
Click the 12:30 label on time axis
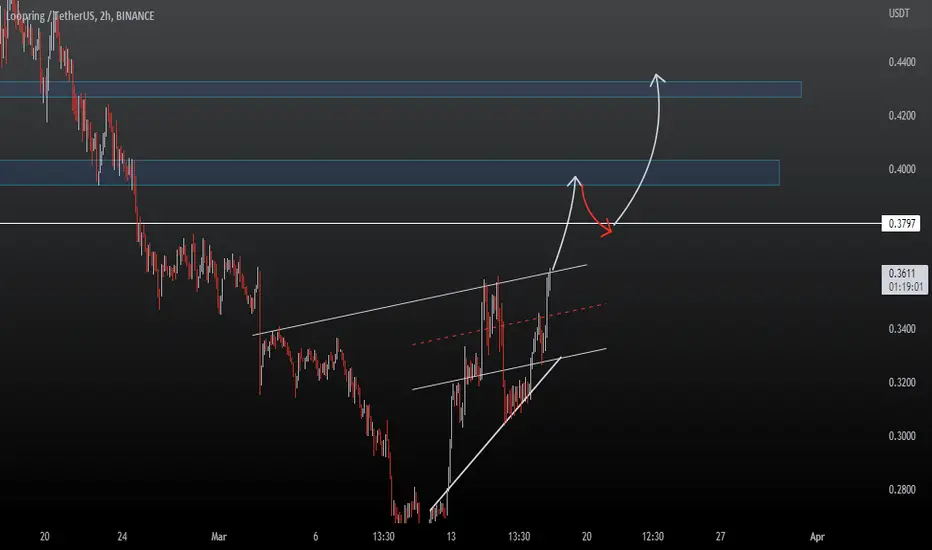point(653,536)
